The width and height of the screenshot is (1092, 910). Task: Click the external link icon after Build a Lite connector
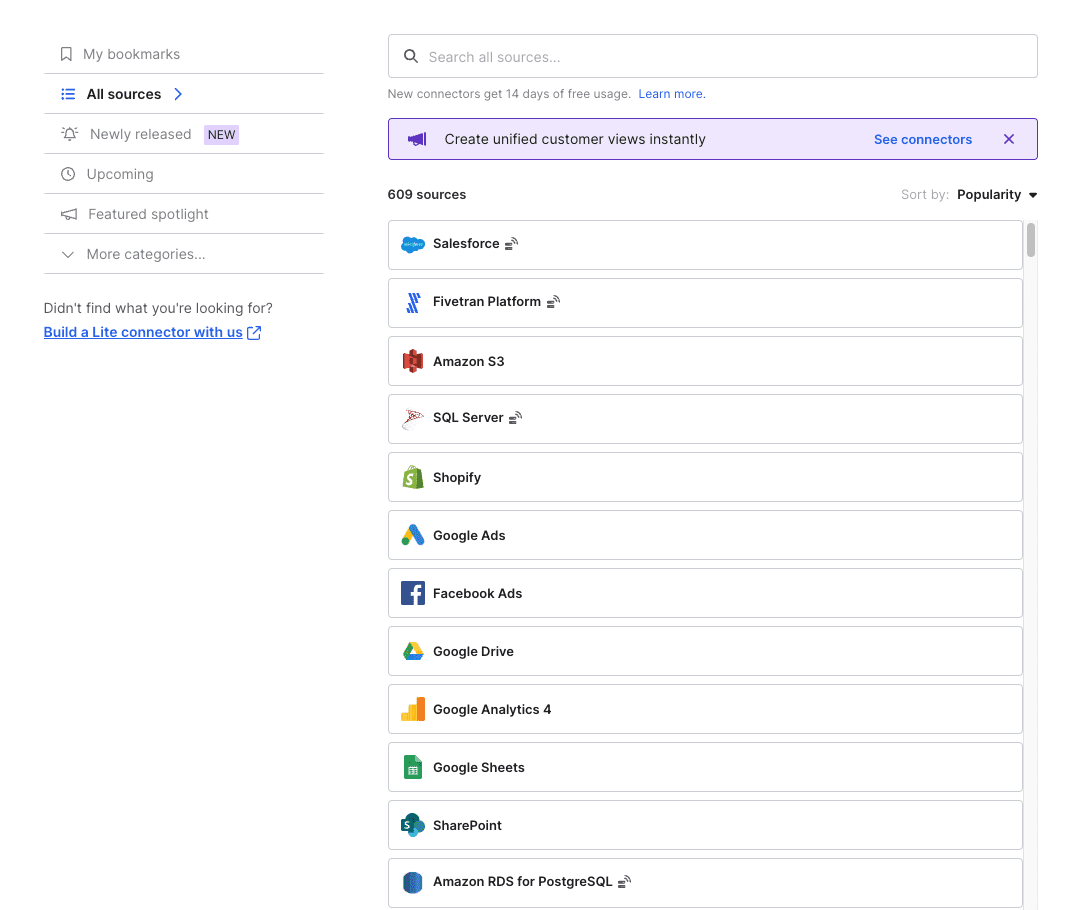click(x=254, y=333)
